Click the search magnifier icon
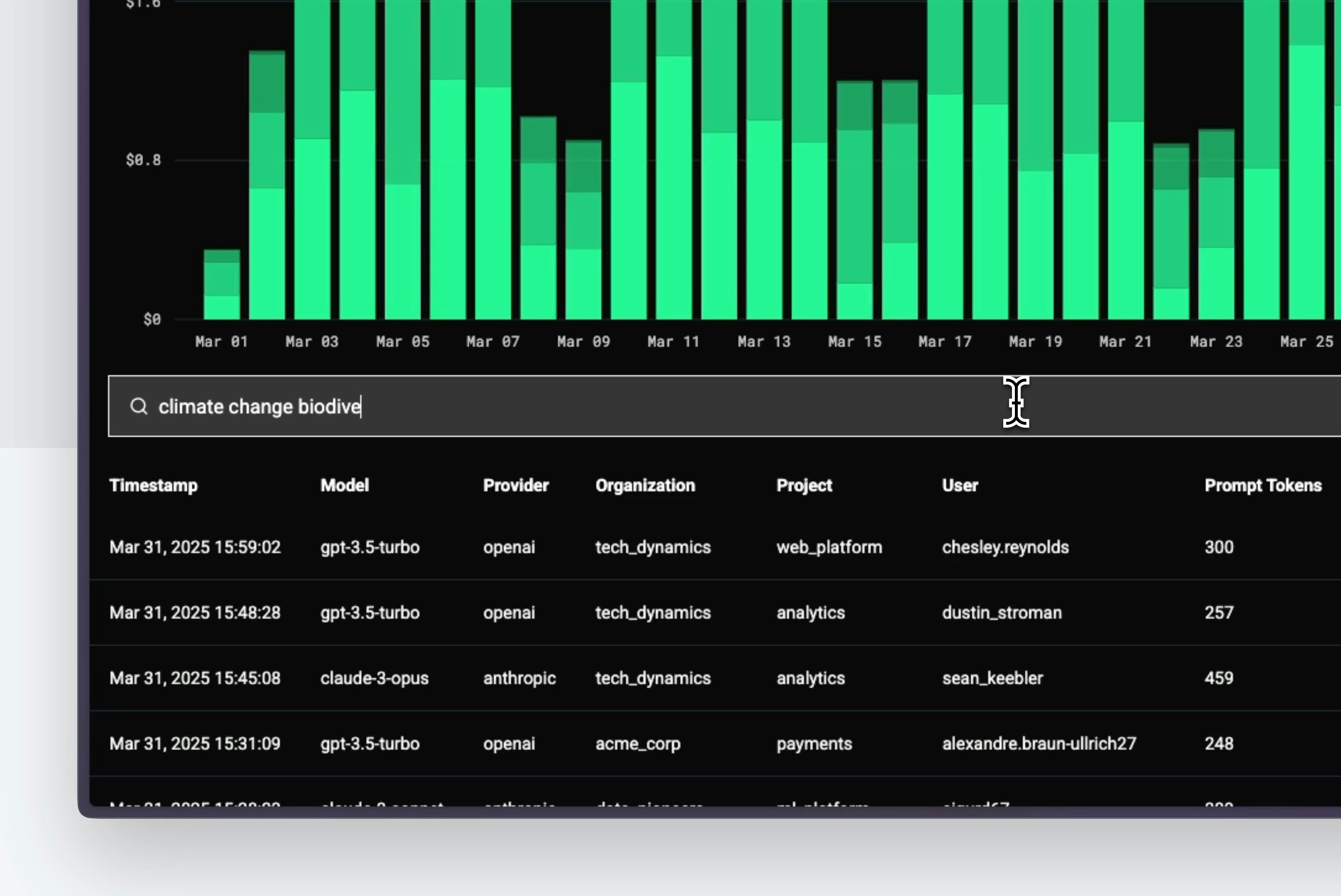The image size is (1341, 896). tap(138, 407)
